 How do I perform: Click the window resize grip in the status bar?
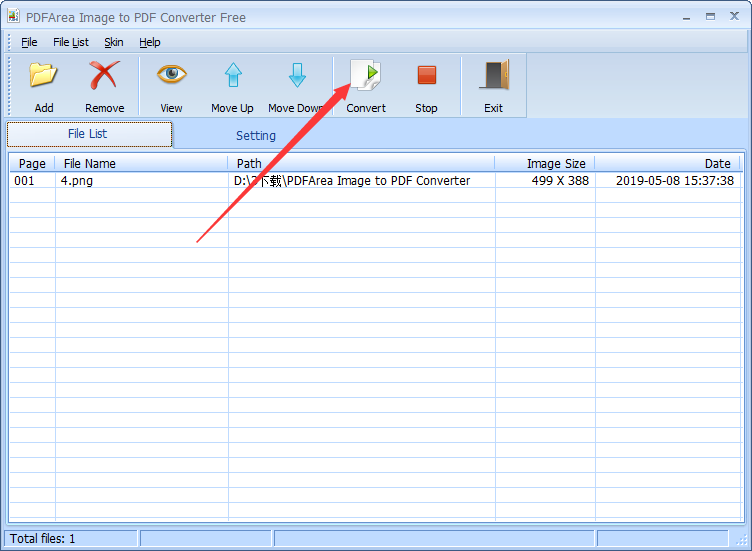tap(741, 539)
